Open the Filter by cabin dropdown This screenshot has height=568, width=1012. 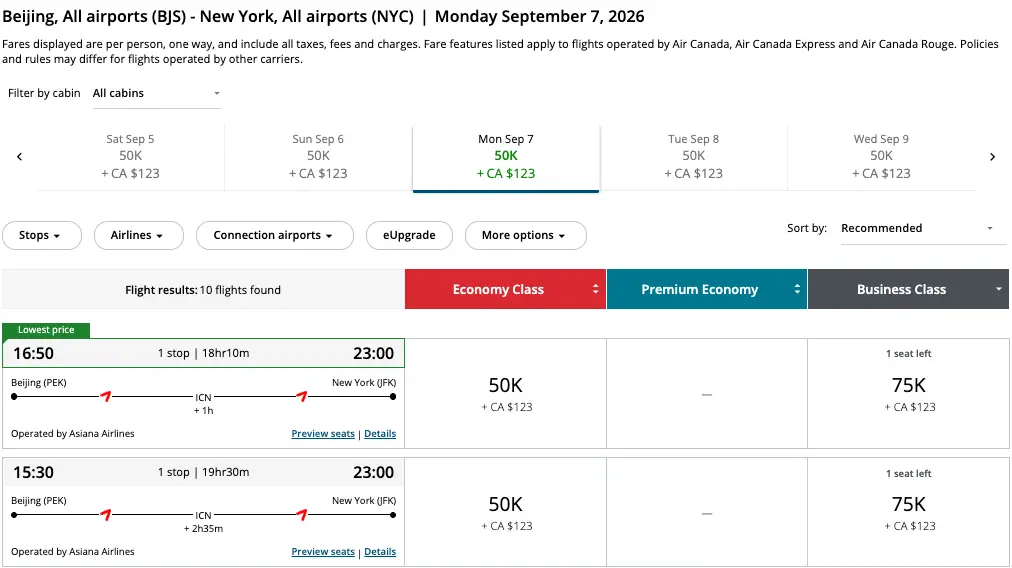coord(155,94)
